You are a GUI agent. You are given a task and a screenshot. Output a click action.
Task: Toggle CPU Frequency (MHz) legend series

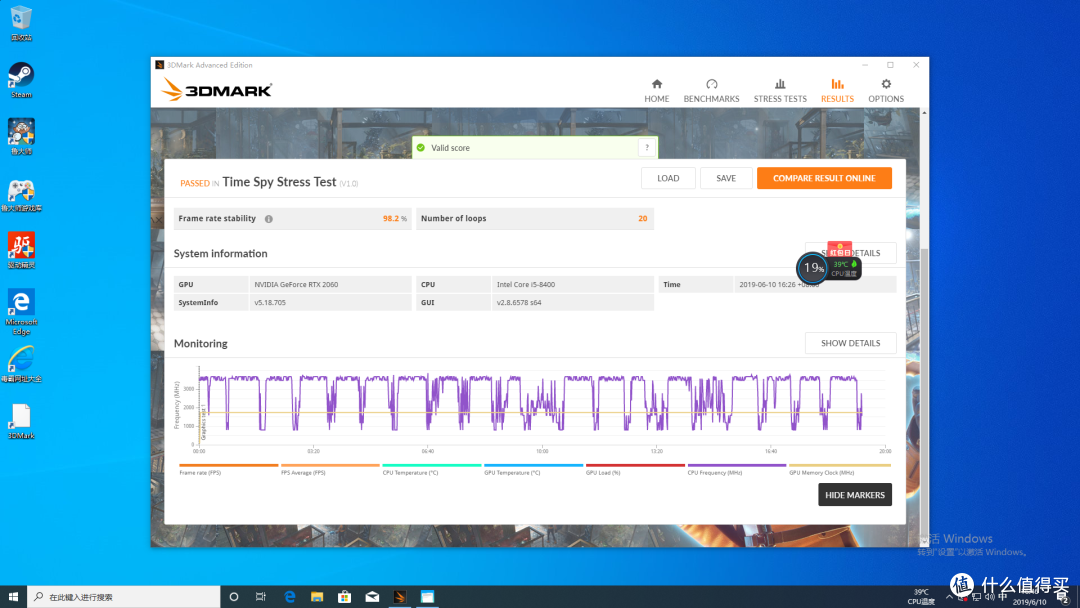coord(736,469)
